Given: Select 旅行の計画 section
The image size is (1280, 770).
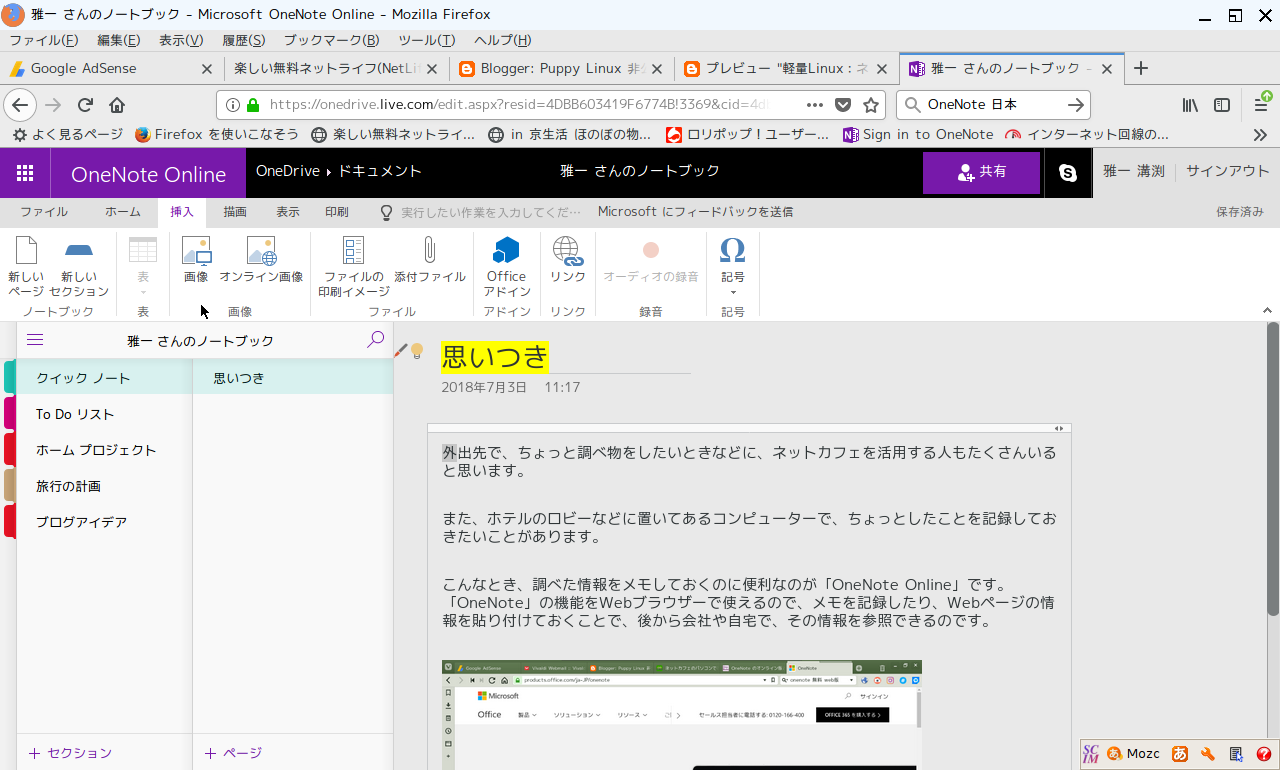Looking at the screenshot, I should [x=104, y=486].
